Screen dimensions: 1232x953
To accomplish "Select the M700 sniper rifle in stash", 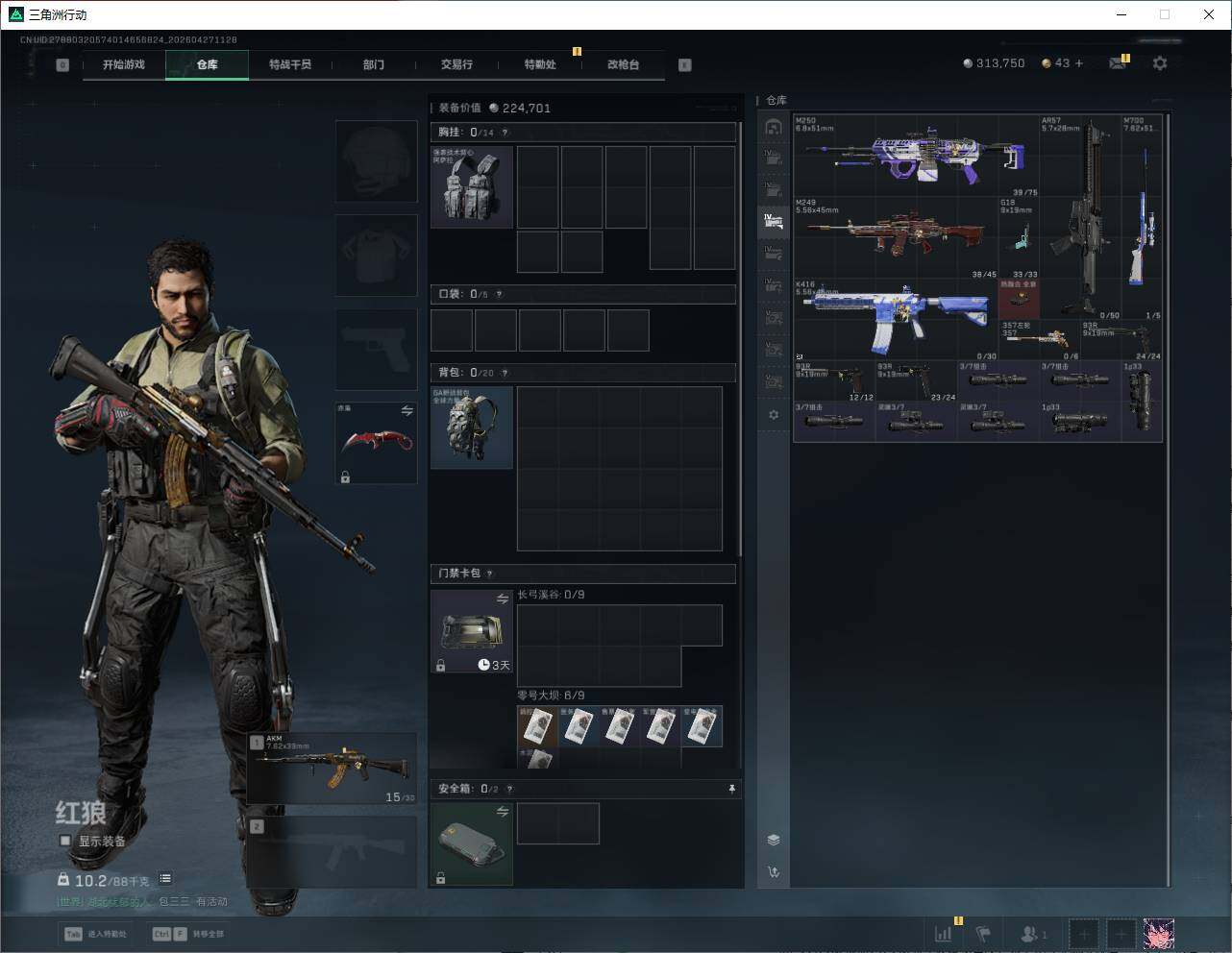I will click(x=1142, y=217).
